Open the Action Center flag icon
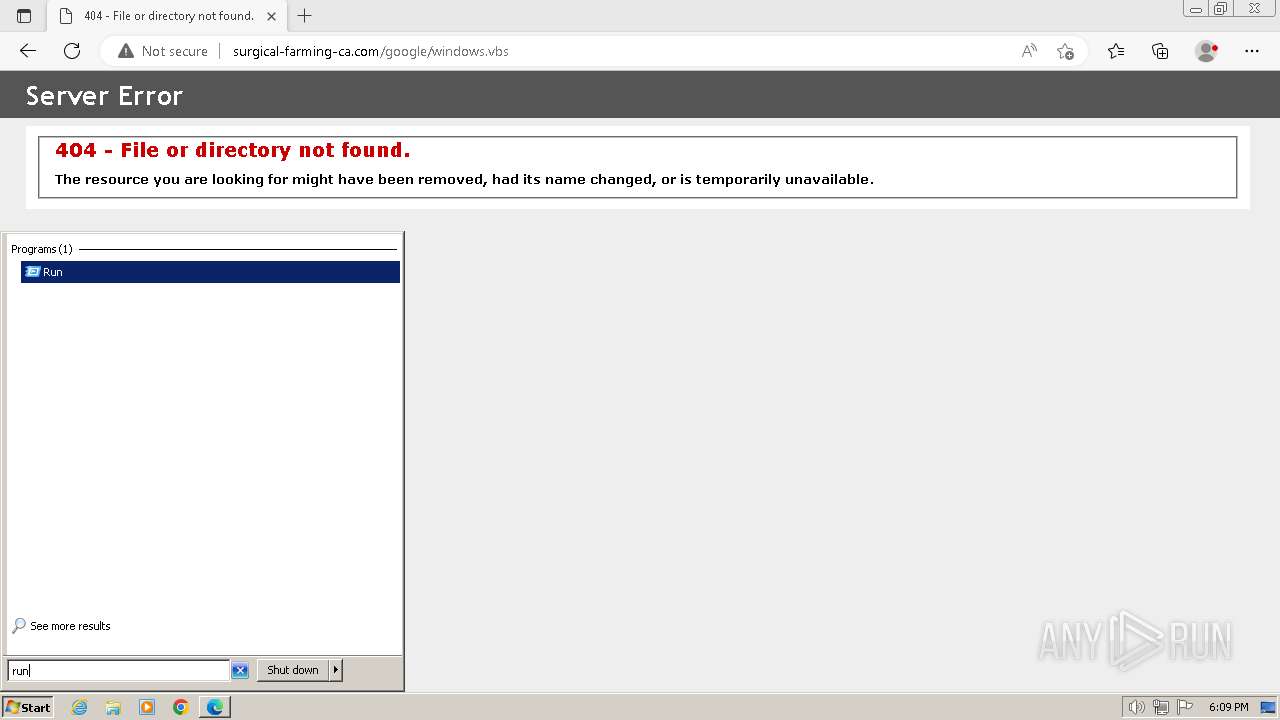 click(x=1185, y=707)
